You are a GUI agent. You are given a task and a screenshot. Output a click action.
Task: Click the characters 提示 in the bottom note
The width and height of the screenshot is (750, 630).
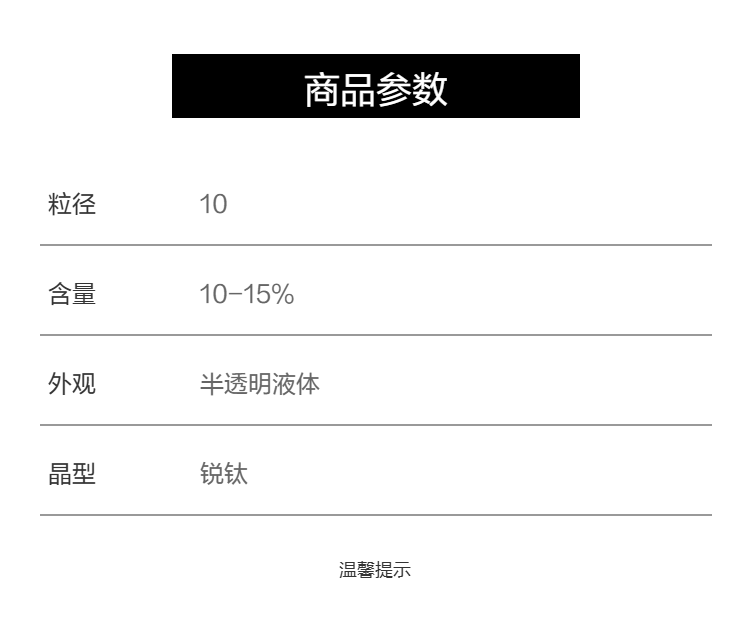[393, 571]
